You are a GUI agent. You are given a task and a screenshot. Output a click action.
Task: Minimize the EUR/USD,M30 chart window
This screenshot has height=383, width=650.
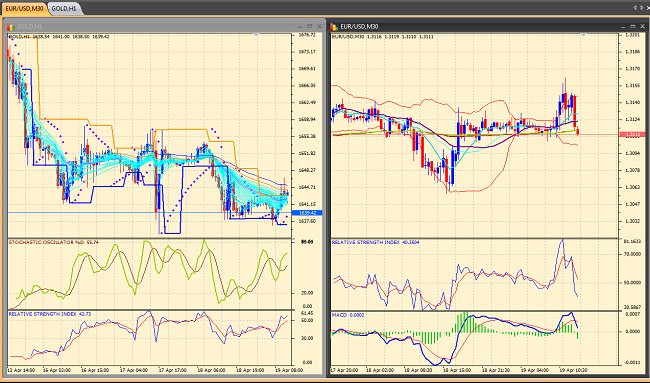click(623, 27)
